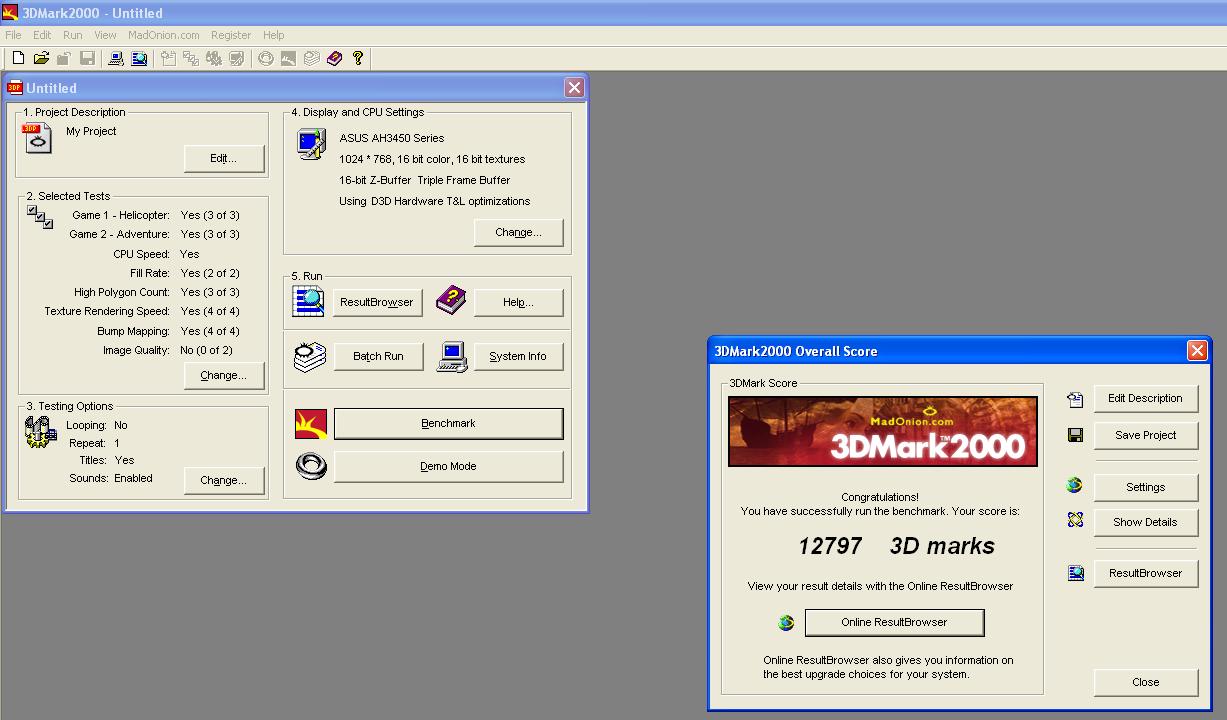Click the System Info button

pyautogui.click(x=518, y=356)
